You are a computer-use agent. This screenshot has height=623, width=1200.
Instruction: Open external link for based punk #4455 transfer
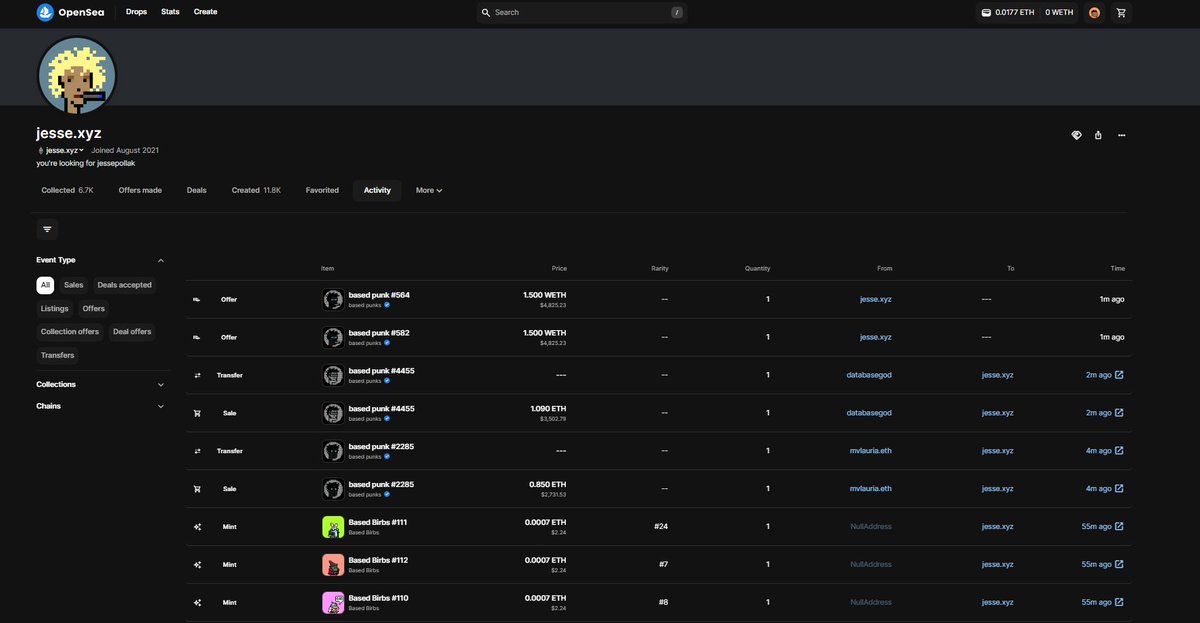click(x=1119, y=375)
